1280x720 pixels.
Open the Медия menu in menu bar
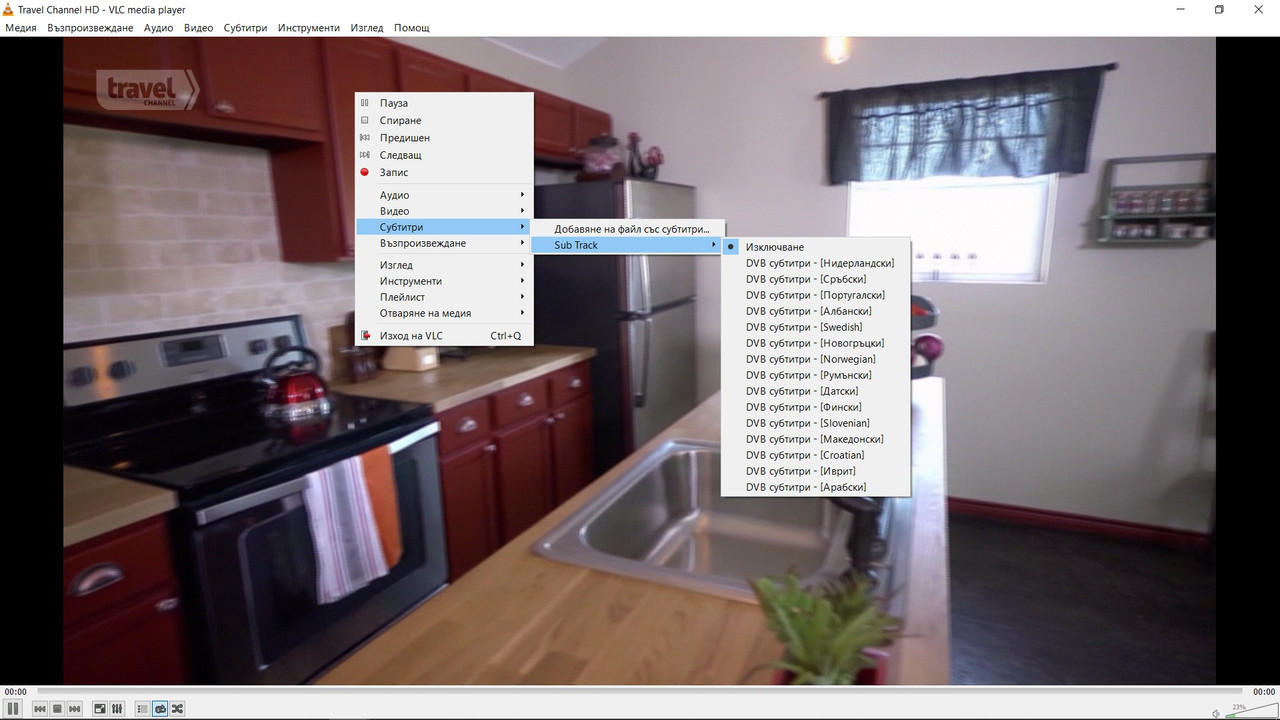(21, 28)
